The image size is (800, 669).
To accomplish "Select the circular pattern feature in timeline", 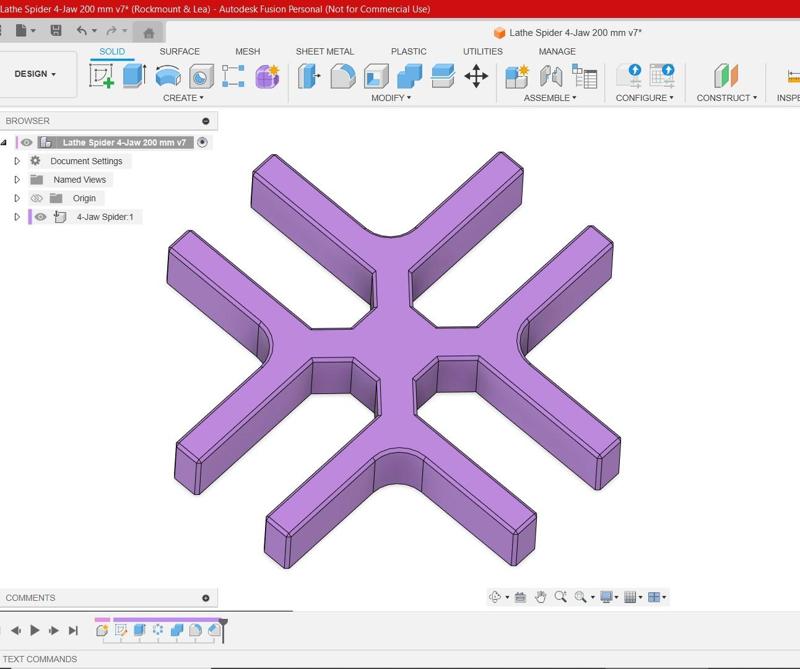I will coord(158,630).
